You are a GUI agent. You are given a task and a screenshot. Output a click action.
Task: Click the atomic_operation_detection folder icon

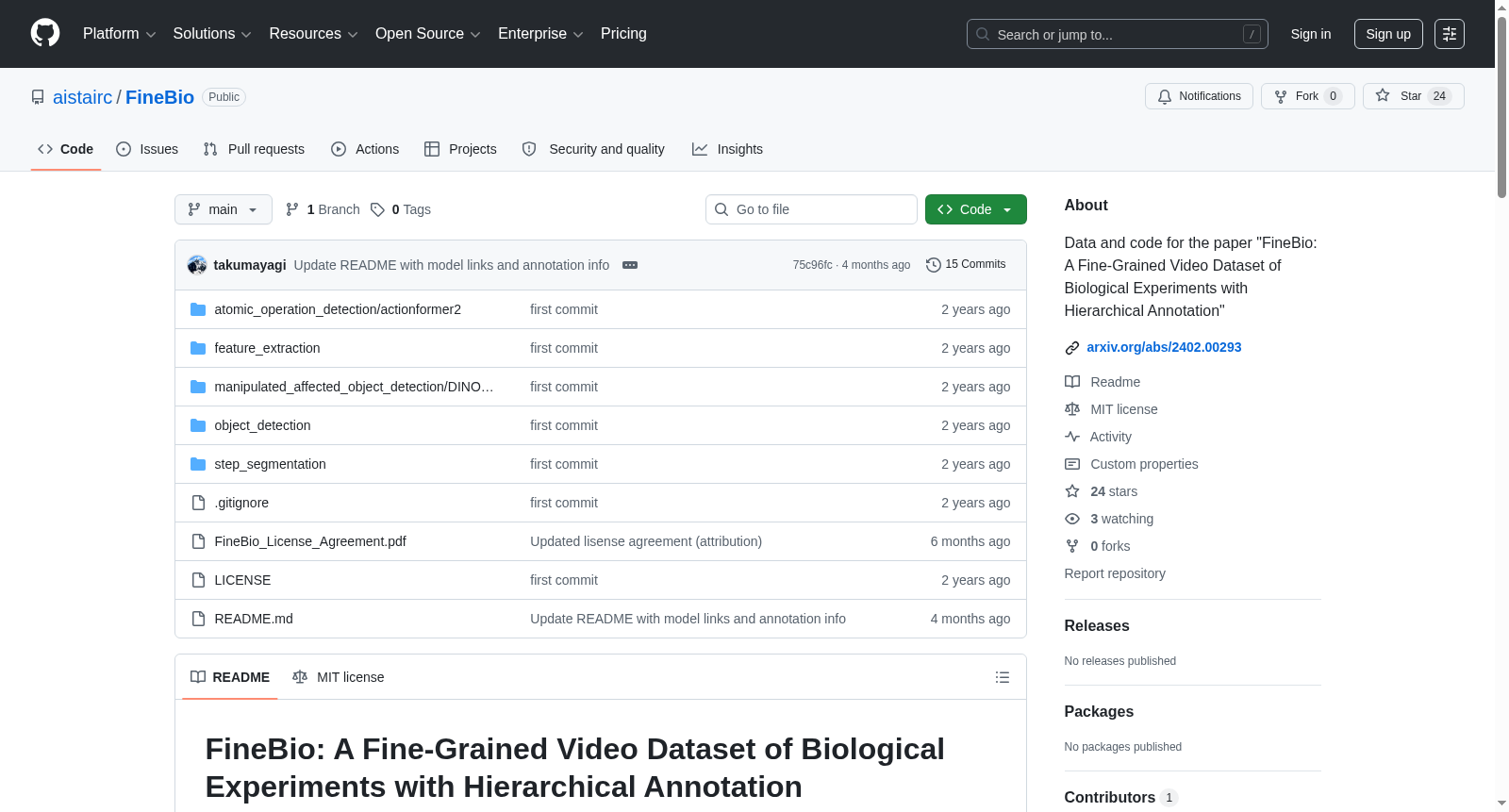(x=198, y=309)
